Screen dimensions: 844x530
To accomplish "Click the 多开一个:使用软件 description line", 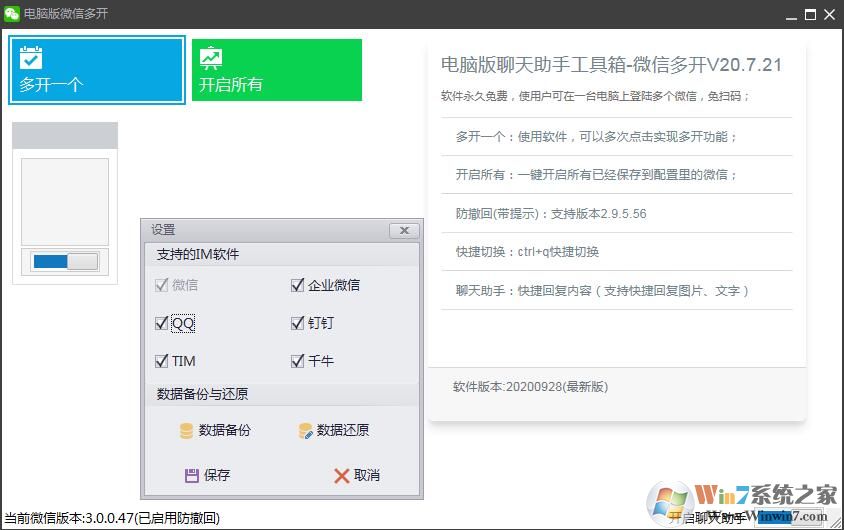I will coord(596,137).
